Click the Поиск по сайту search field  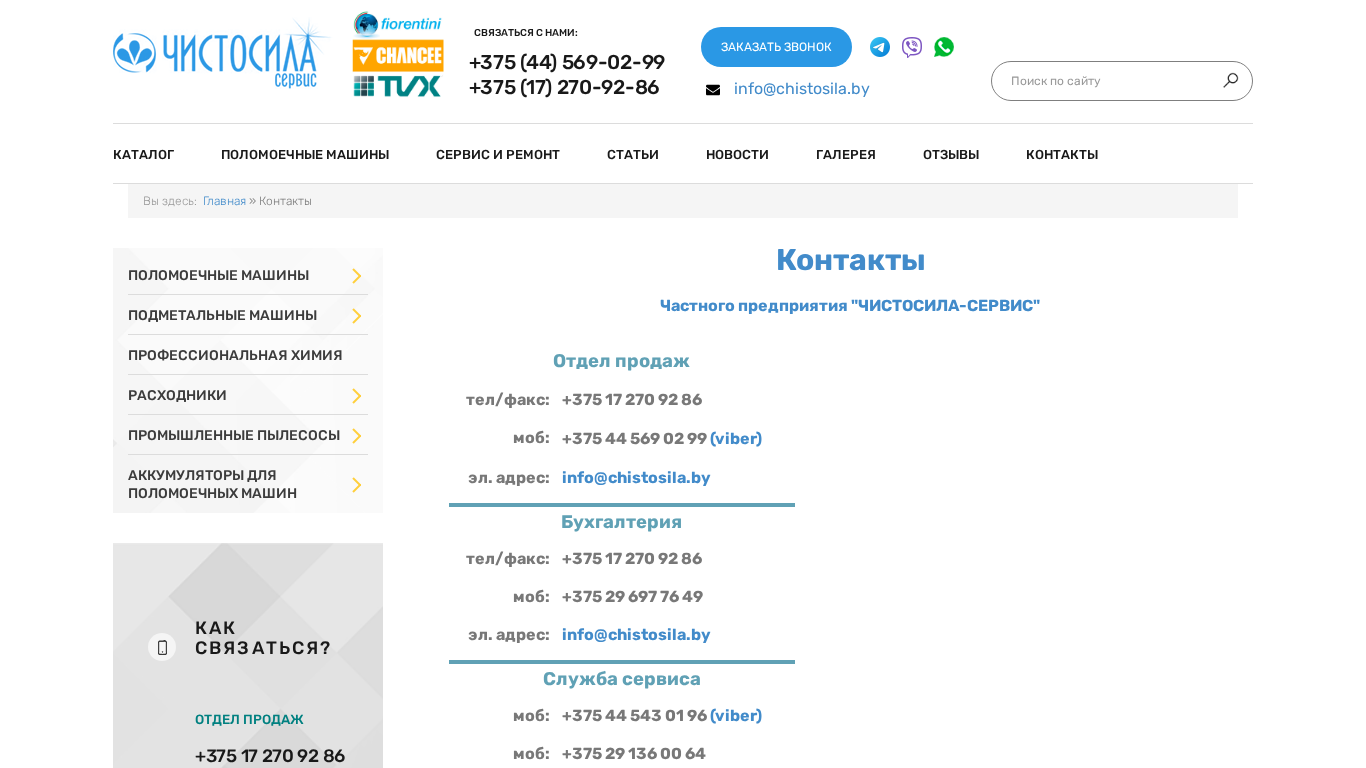(1110, 81)
